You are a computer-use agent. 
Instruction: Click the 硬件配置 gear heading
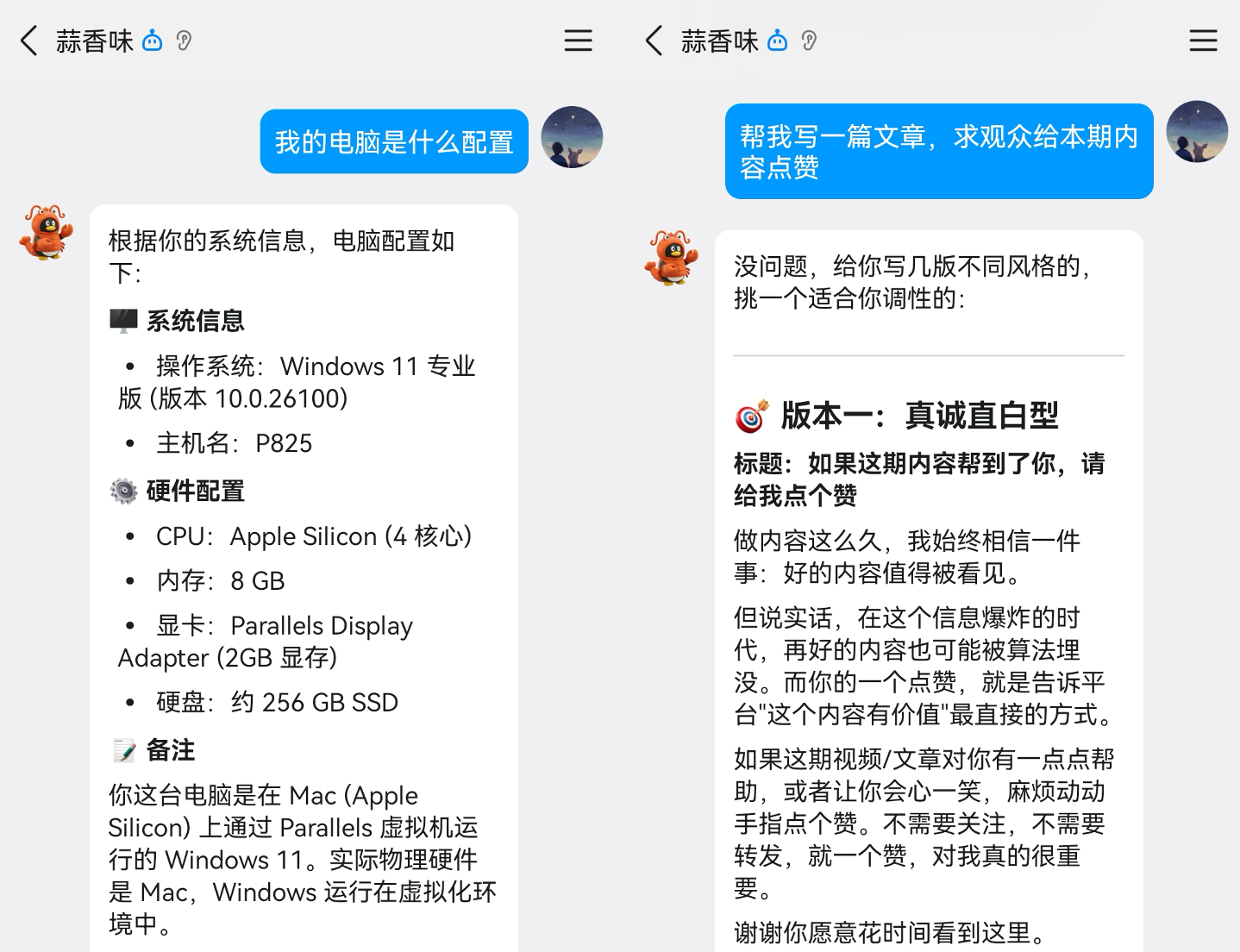point(178,491)
